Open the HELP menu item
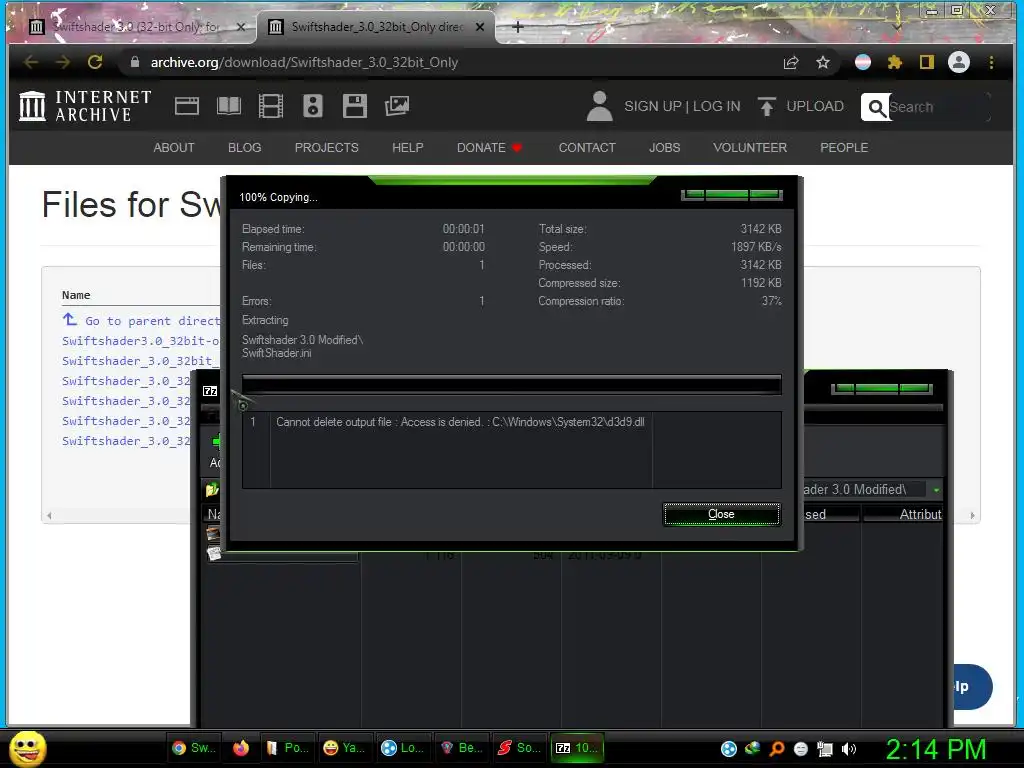This screenshot has height=768, width=1024. (x=408, y=148)
